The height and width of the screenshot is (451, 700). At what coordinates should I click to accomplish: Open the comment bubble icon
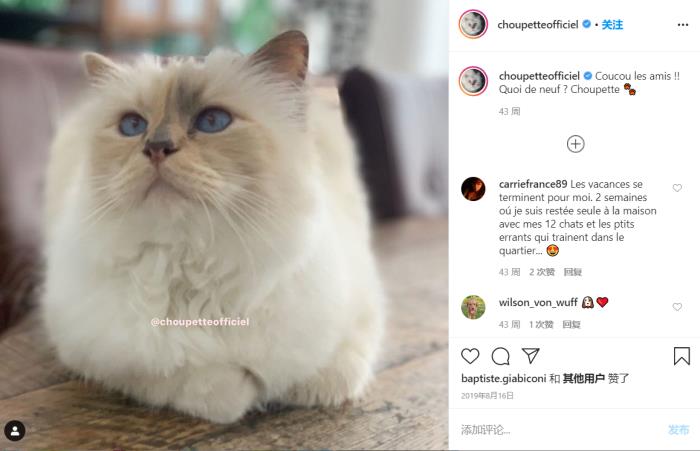click(x=500, y=356)
